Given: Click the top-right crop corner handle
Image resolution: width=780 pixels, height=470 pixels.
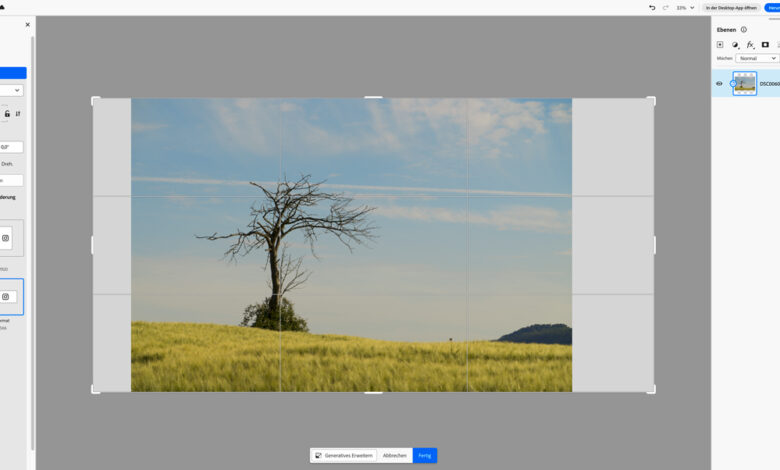Looking at the screenshot, I should pyautogui.click(x=651, y=101).
